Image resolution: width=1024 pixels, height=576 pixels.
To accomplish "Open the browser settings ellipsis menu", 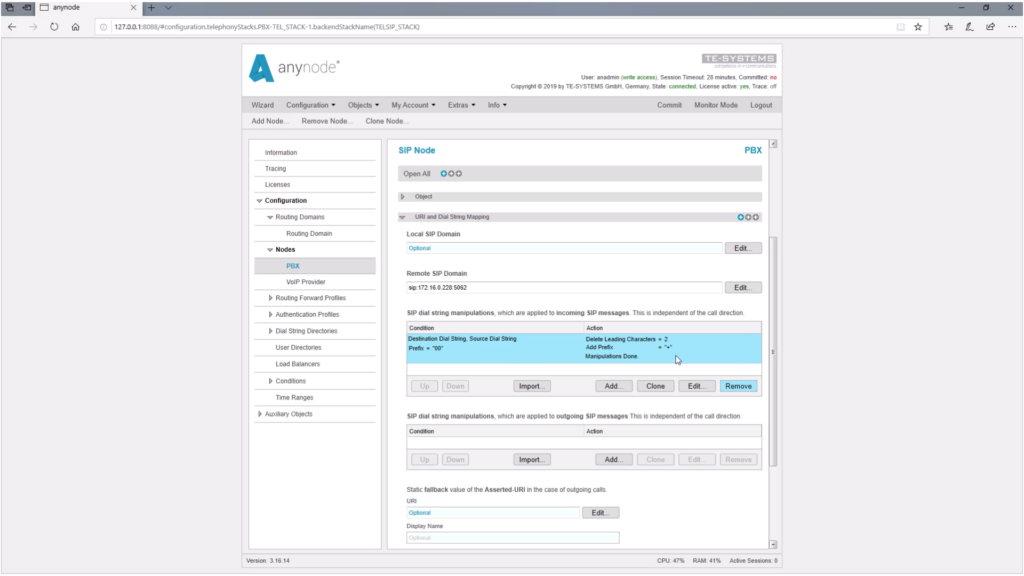I will click(1012, 27).
